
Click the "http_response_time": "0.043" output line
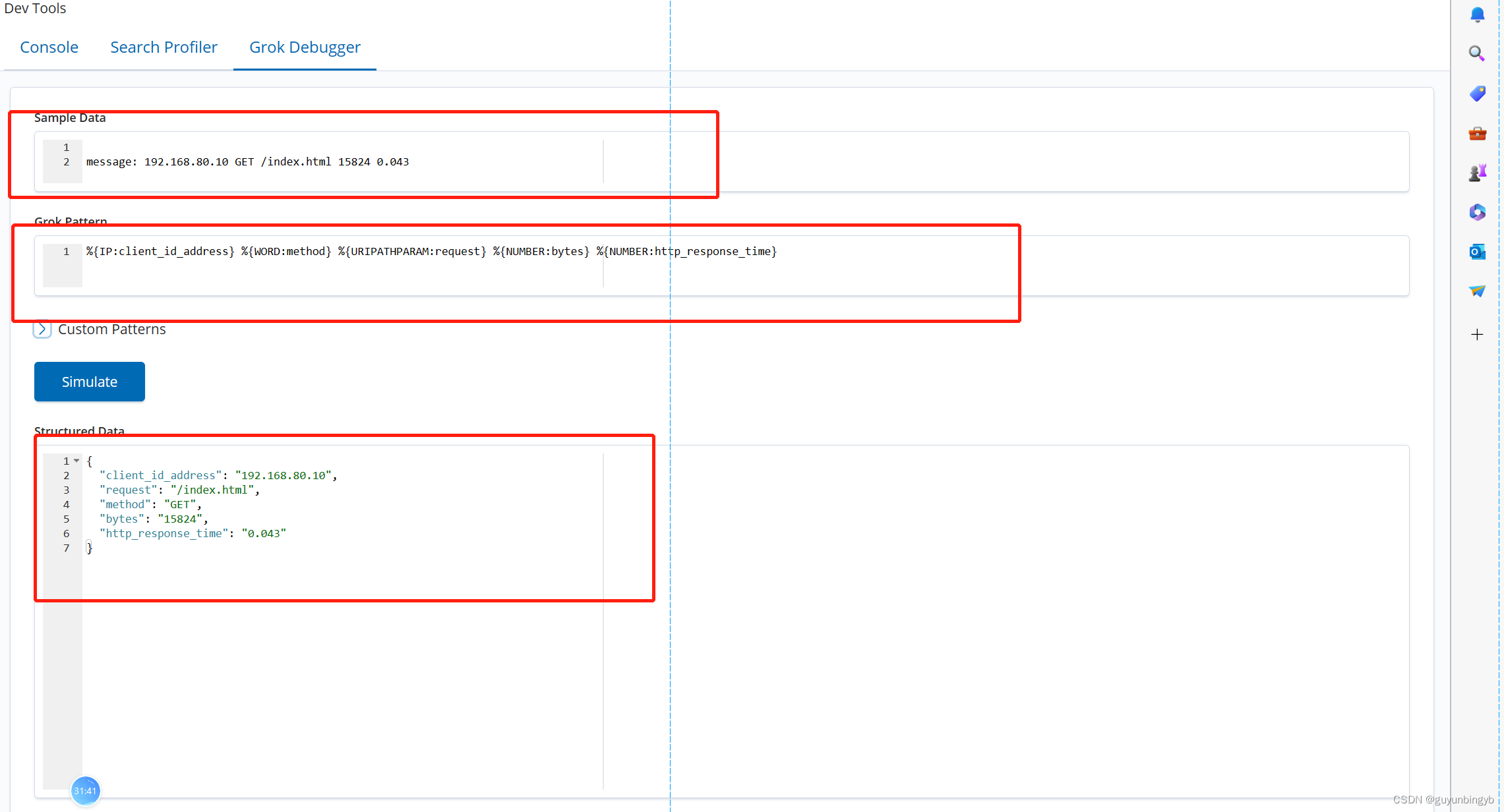click(193, 533)
